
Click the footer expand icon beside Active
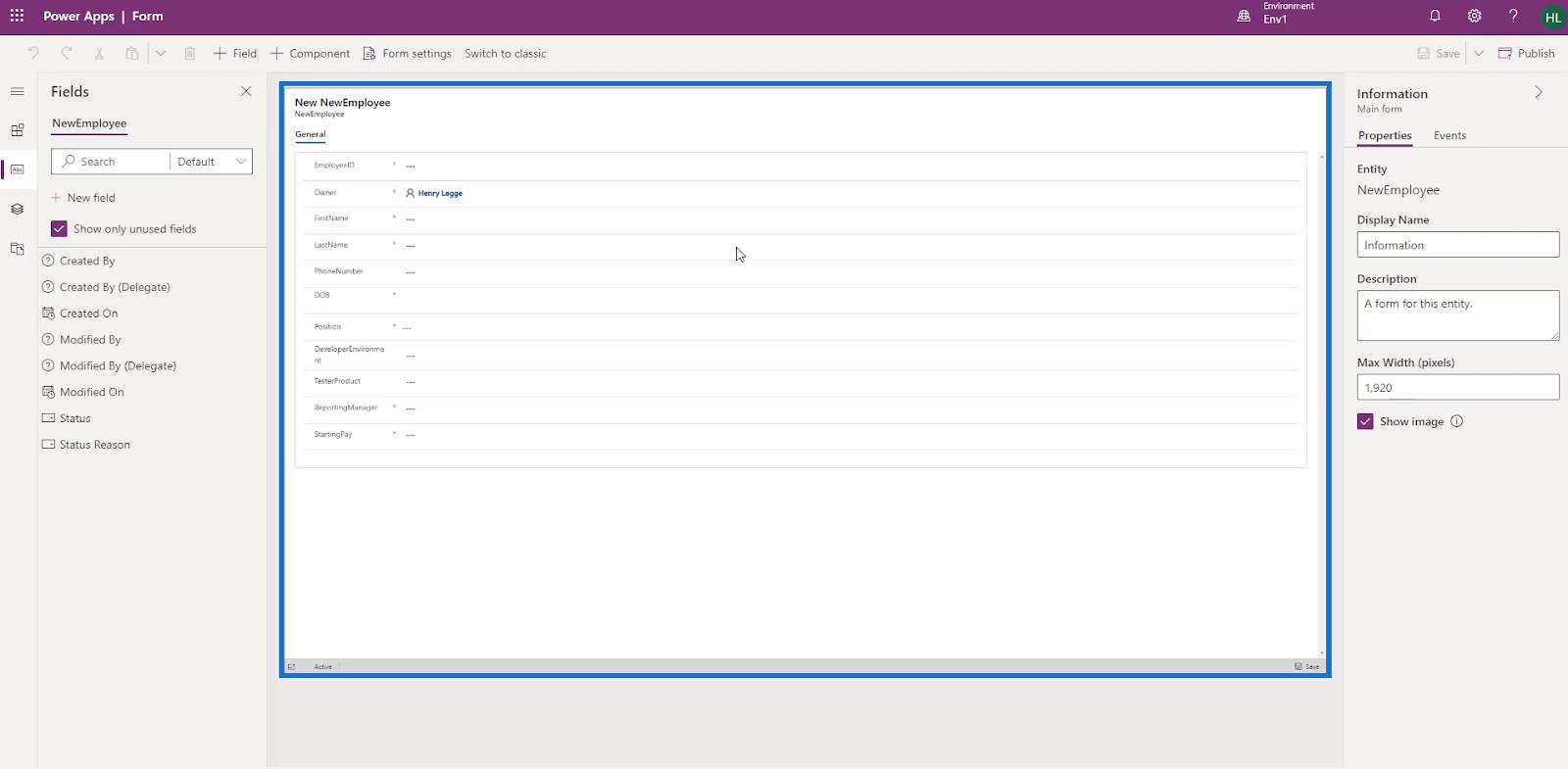pos(291,666)
